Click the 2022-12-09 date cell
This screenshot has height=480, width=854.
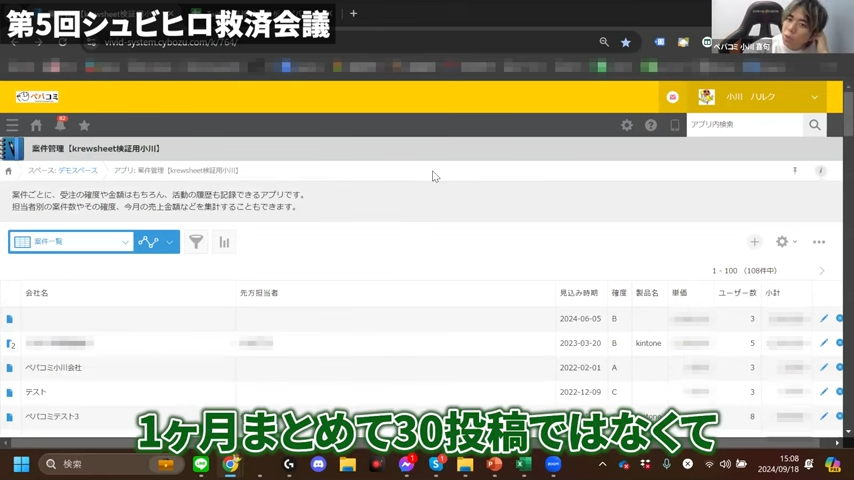[x=580, y=392]
